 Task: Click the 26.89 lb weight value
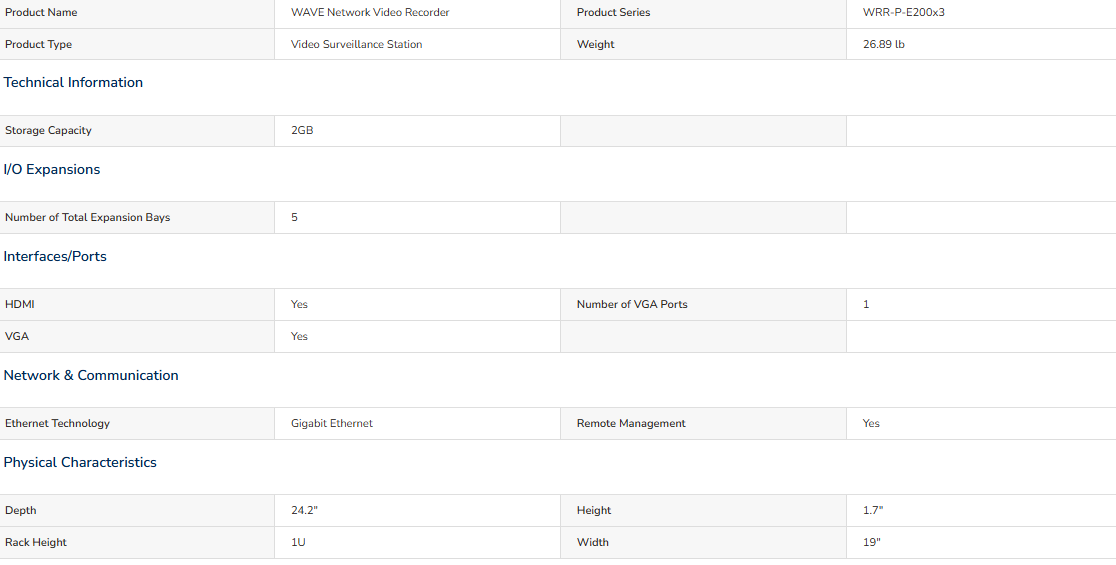coord(883,44)
